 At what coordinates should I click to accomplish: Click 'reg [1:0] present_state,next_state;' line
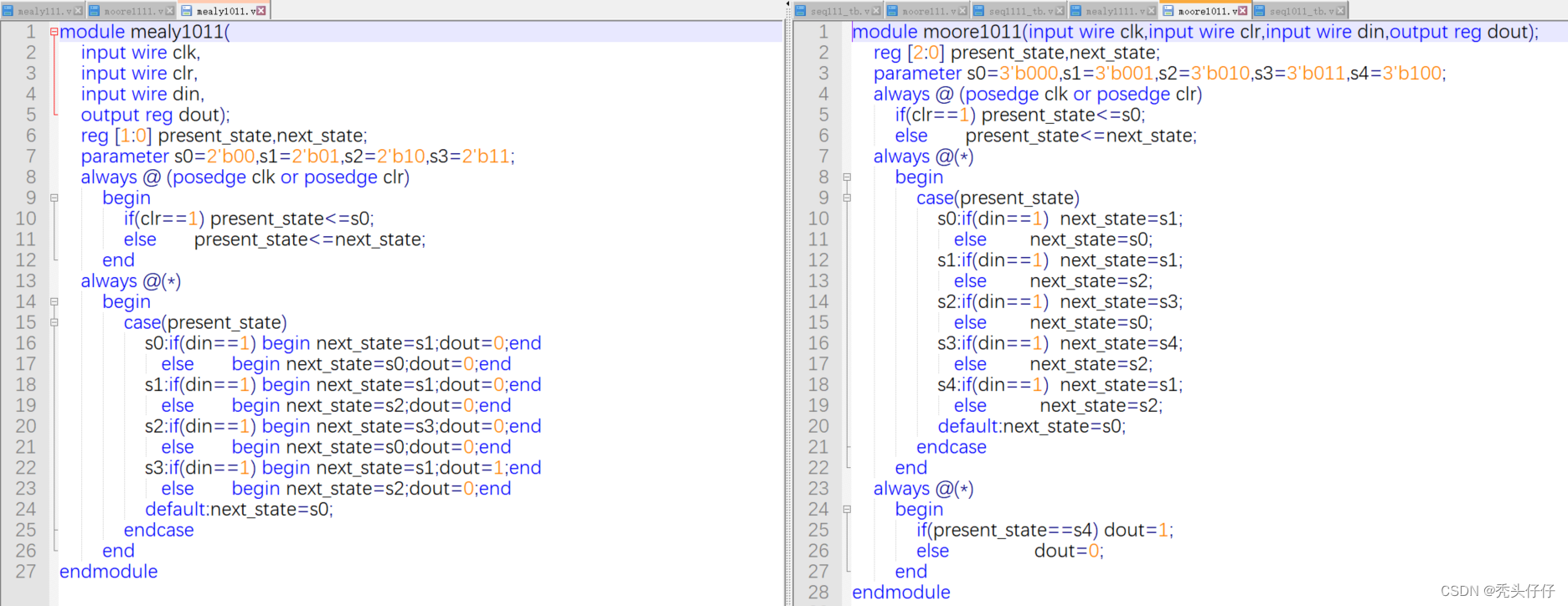(x=224, y=136)
